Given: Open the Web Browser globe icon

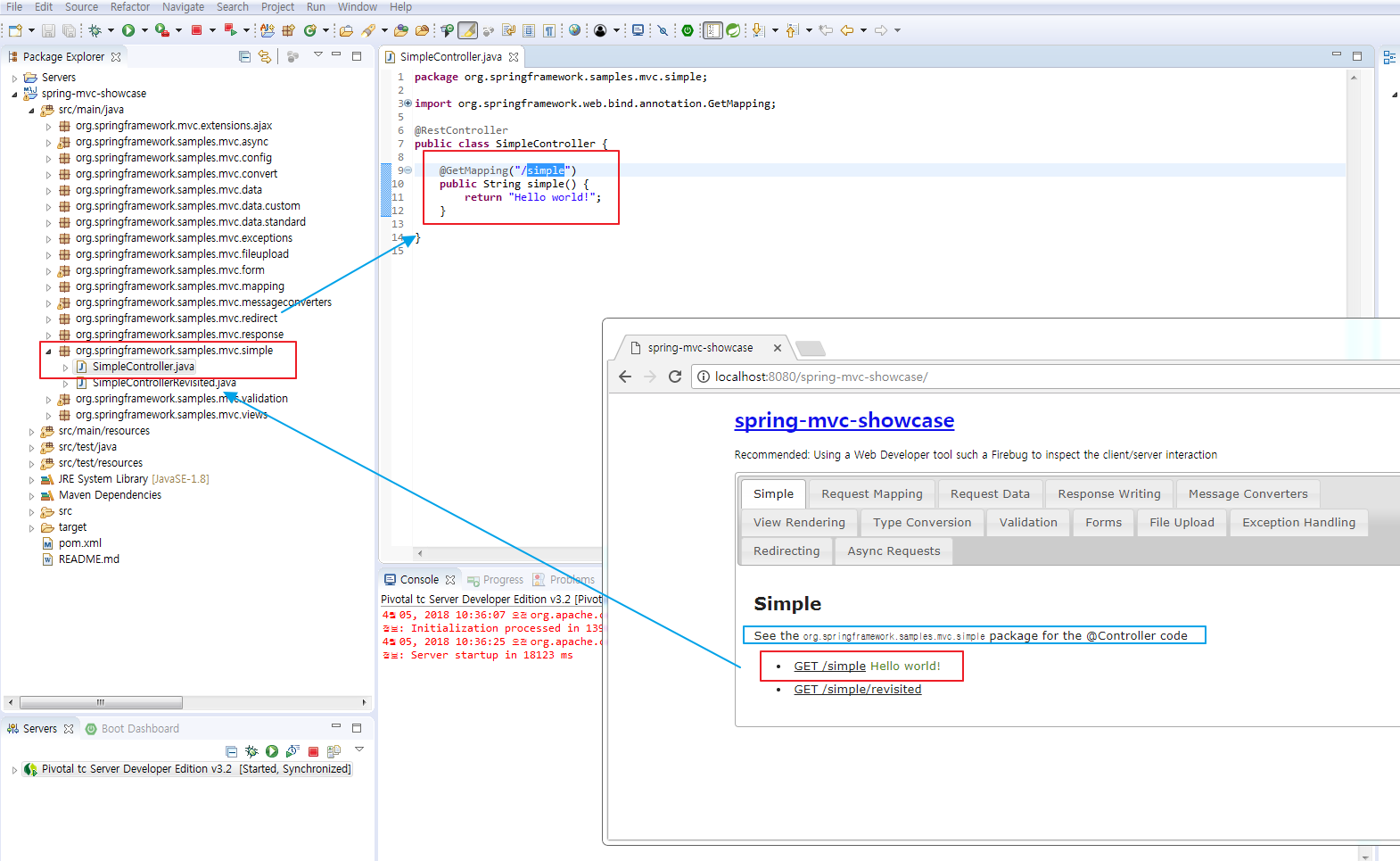Looking at the screenshot, I should 574,30.
